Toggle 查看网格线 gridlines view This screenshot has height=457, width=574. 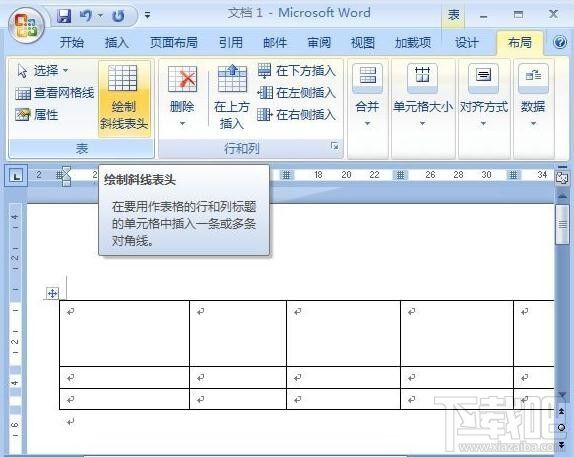click(x=55, y=93)
